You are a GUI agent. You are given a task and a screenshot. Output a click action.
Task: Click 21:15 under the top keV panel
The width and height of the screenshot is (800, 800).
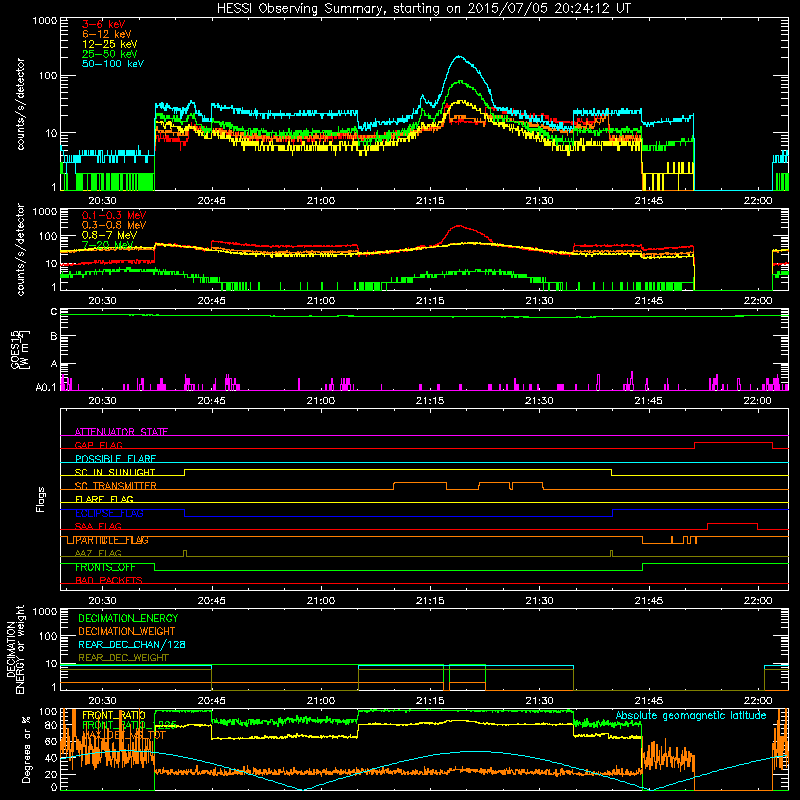(430, 201)
